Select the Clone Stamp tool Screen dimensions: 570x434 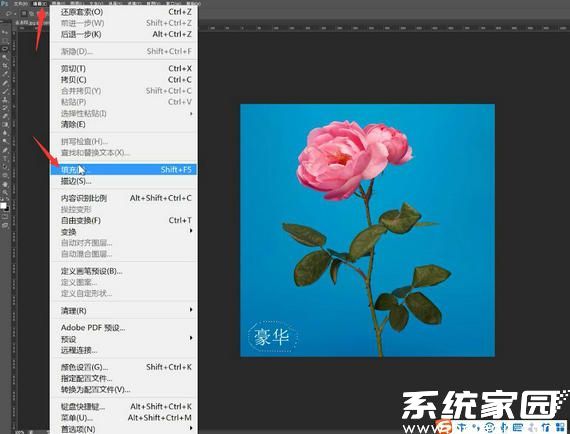(x=5, y=99)
